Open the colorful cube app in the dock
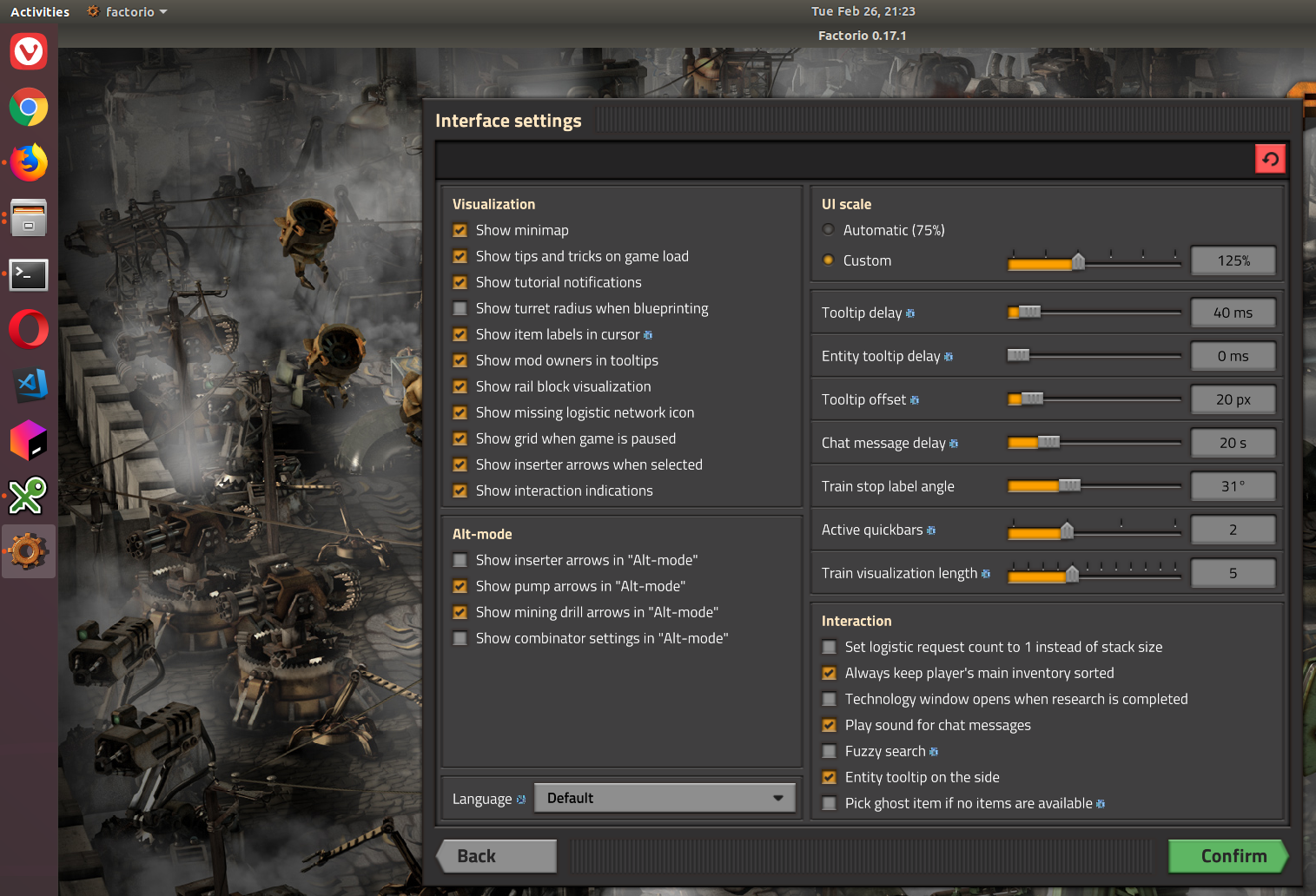The width and height of the screenshot is (1316, 896). [x=29, y=440]
